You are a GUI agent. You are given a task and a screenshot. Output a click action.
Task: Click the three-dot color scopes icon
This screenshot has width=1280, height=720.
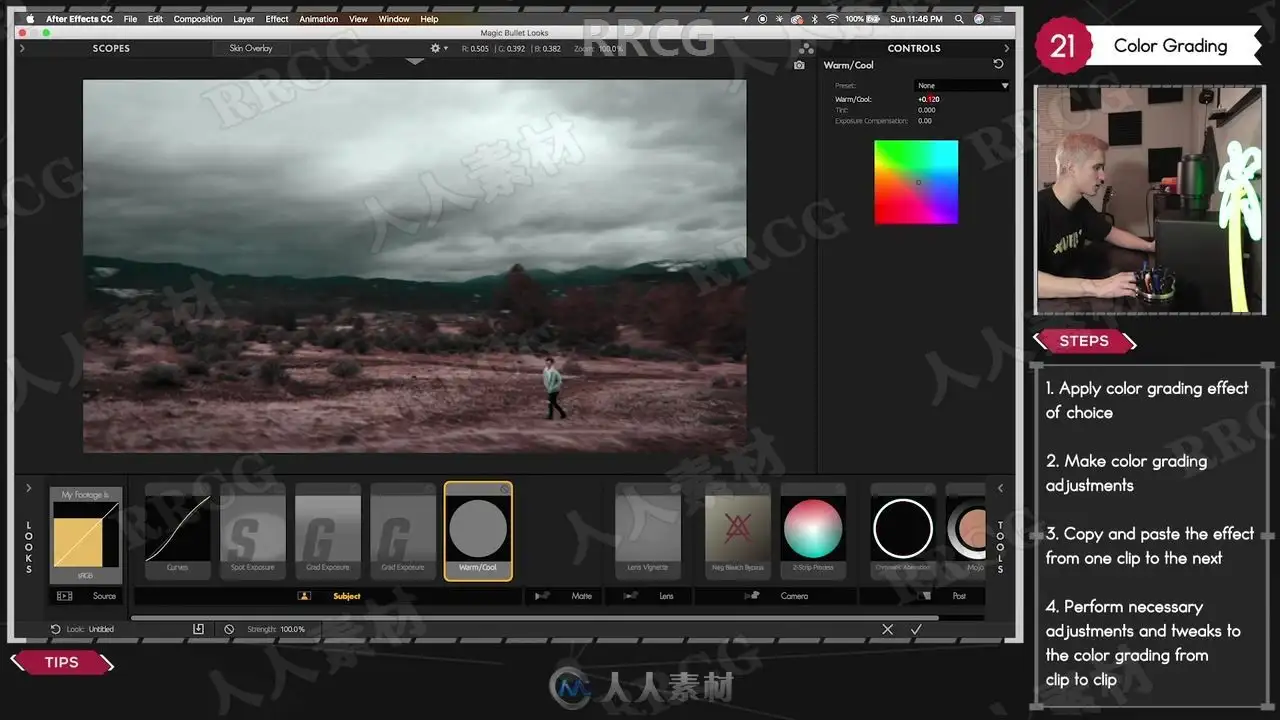pyautogui.click(x=806, y=48)
